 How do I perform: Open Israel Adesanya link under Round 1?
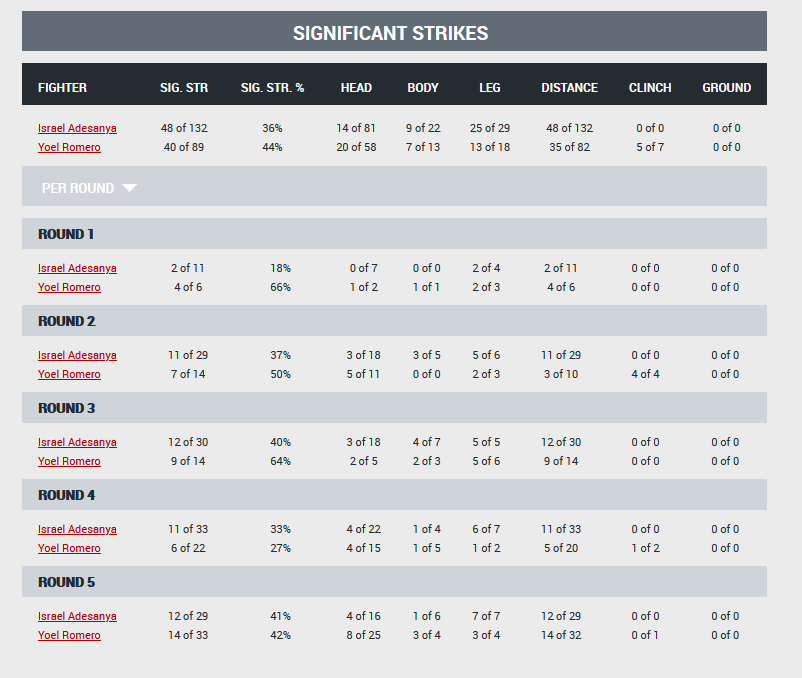(x=77, y=268)
